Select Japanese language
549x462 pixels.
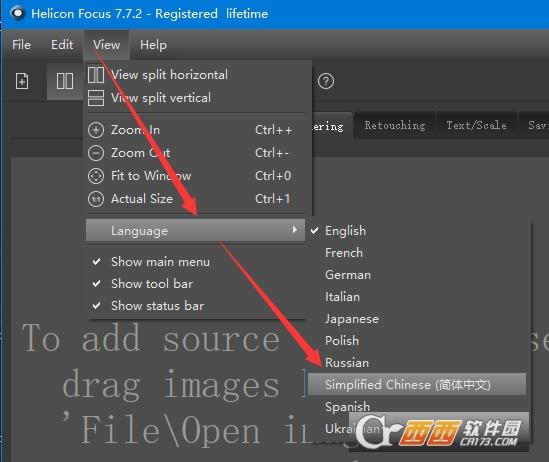tap(417, 319)
